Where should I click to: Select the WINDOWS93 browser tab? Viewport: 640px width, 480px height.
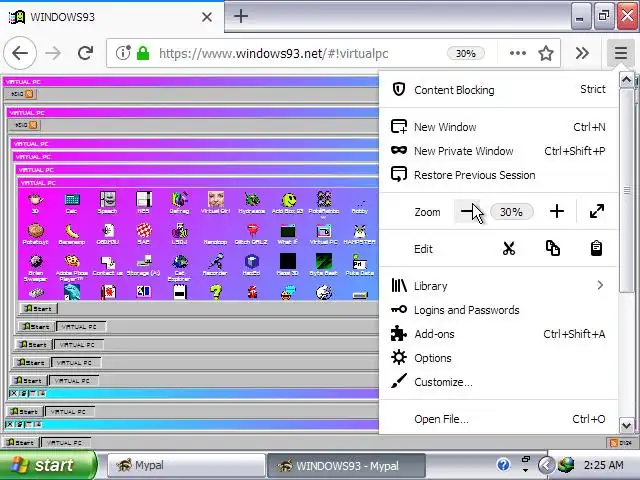tap(112, 17)
